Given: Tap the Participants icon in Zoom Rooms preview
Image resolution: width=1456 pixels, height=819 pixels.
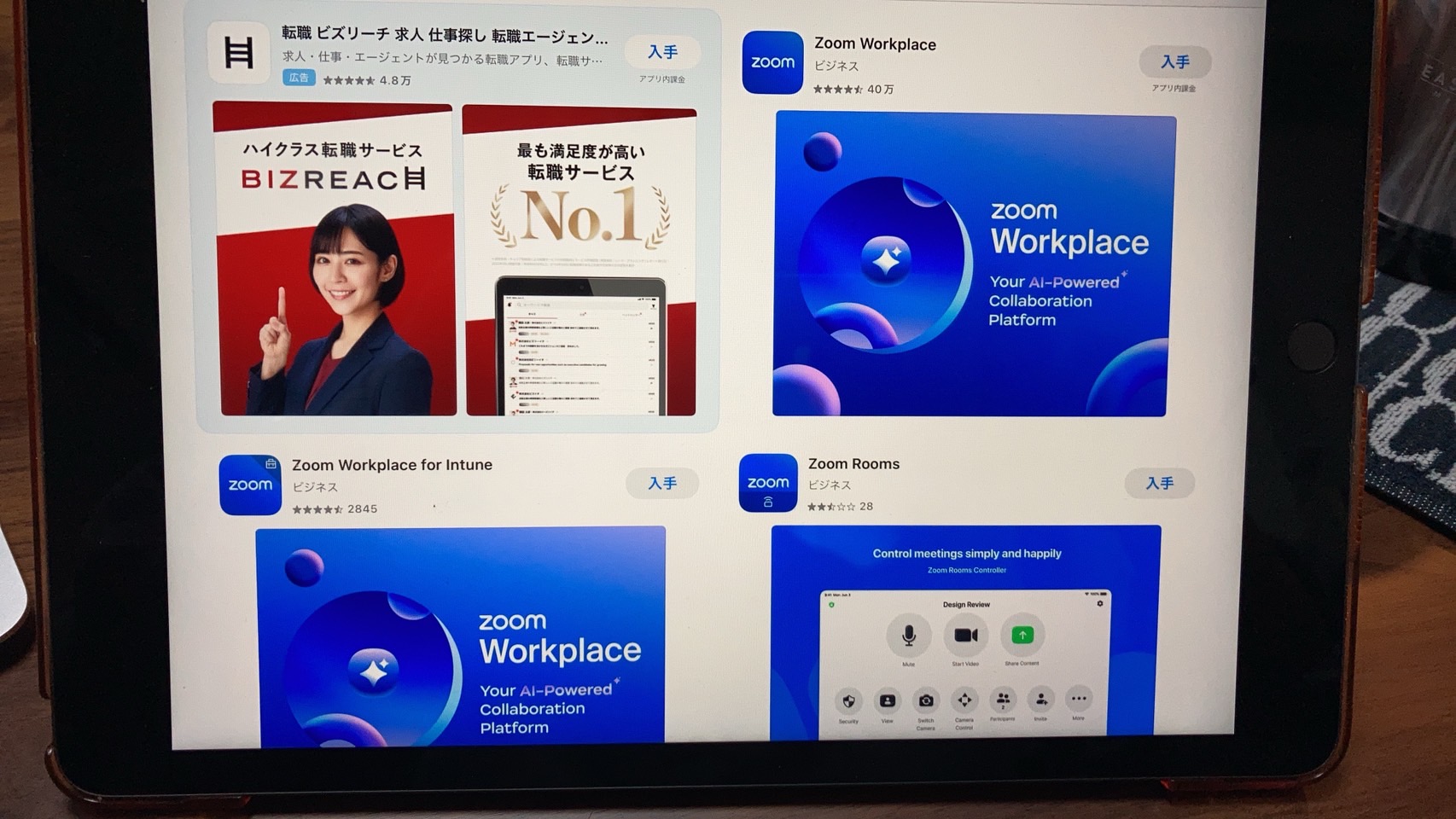Looking at the screenshot, I should 1003,700.
